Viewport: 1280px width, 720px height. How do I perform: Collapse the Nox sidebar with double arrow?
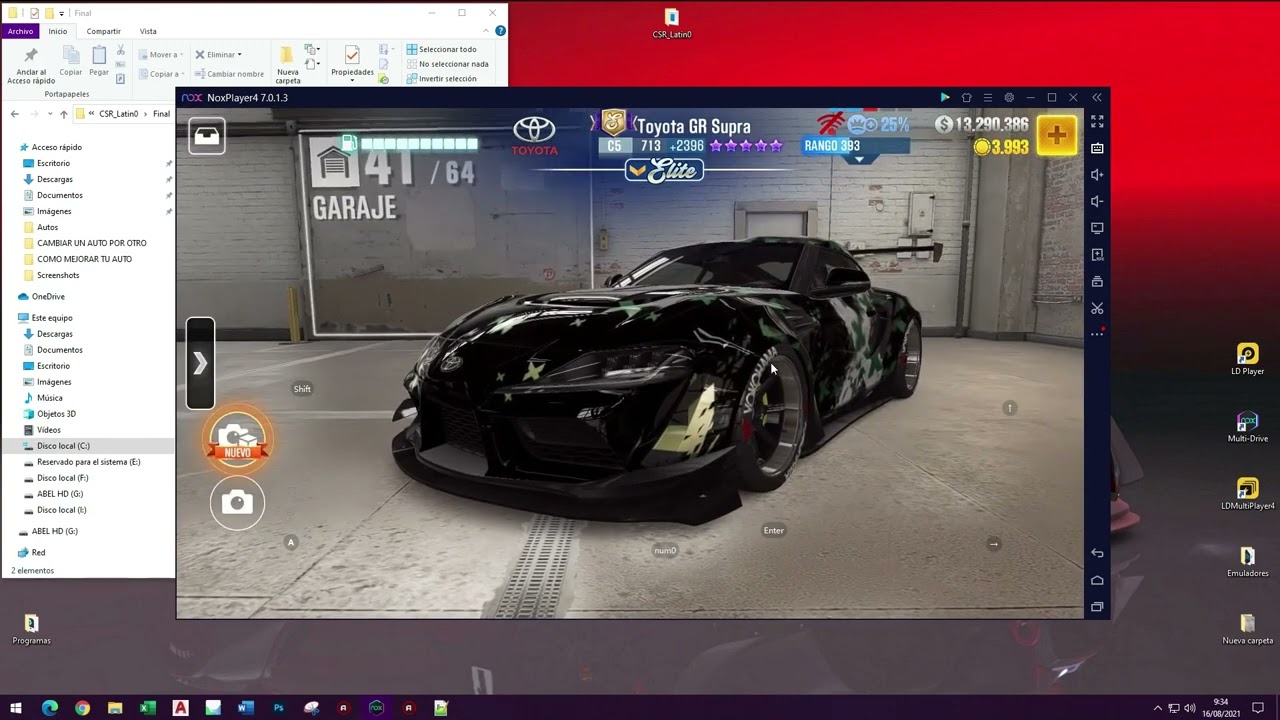pyautogui.click(x=1097, y=98)
